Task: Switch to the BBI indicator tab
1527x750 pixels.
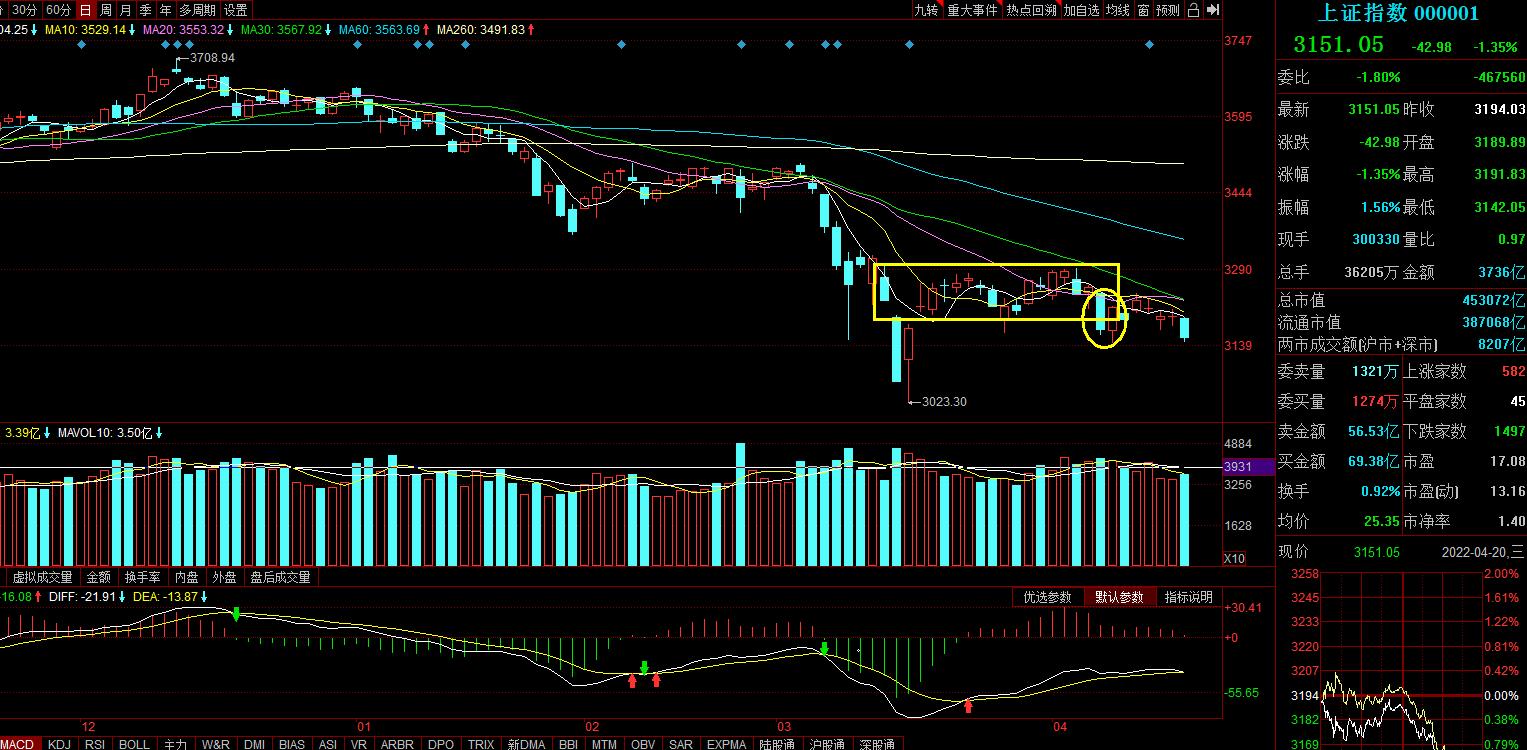Action: [568, 744]
